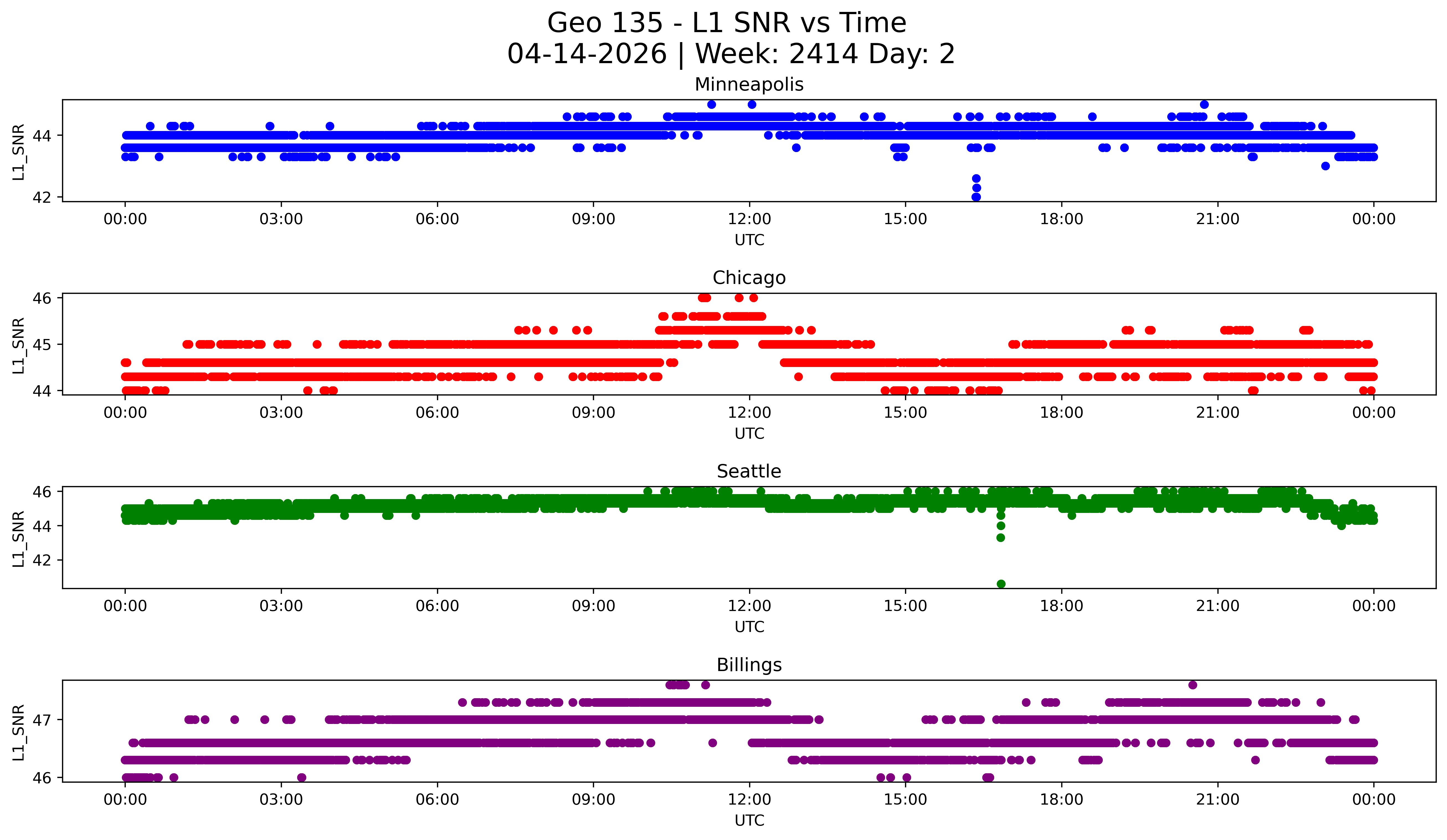Click the L1_SNR y-axis label of Chicago
This screenshot has height=840, width=1447.
pyautogui.click(x=18, y=345)
